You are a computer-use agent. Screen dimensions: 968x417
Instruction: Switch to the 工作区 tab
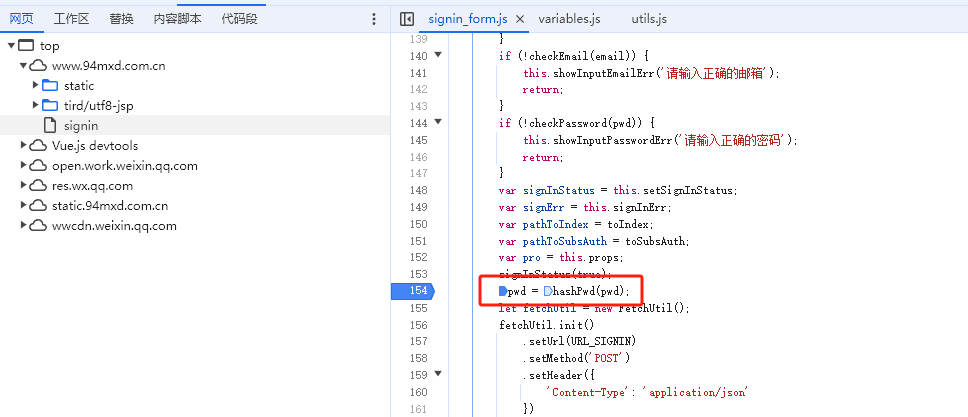click(71, 19)
